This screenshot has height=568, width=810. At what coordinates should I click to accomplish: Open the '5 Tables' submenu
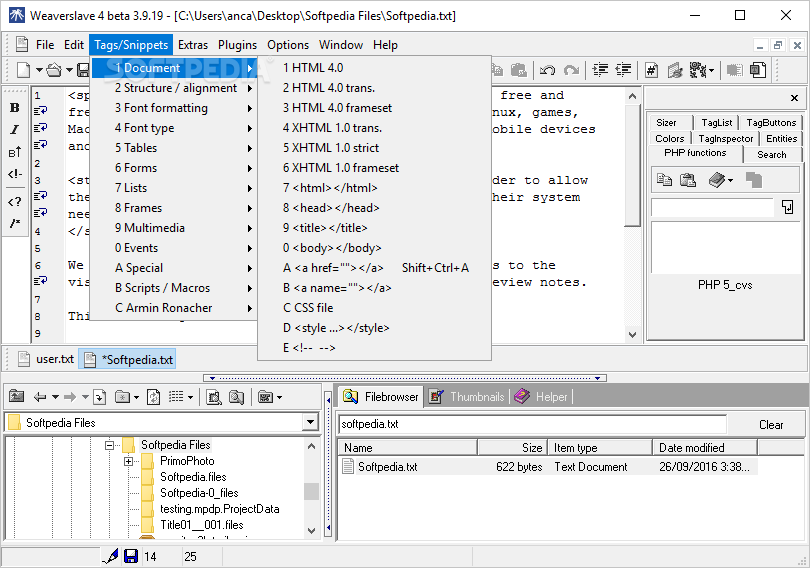[174, 148]
